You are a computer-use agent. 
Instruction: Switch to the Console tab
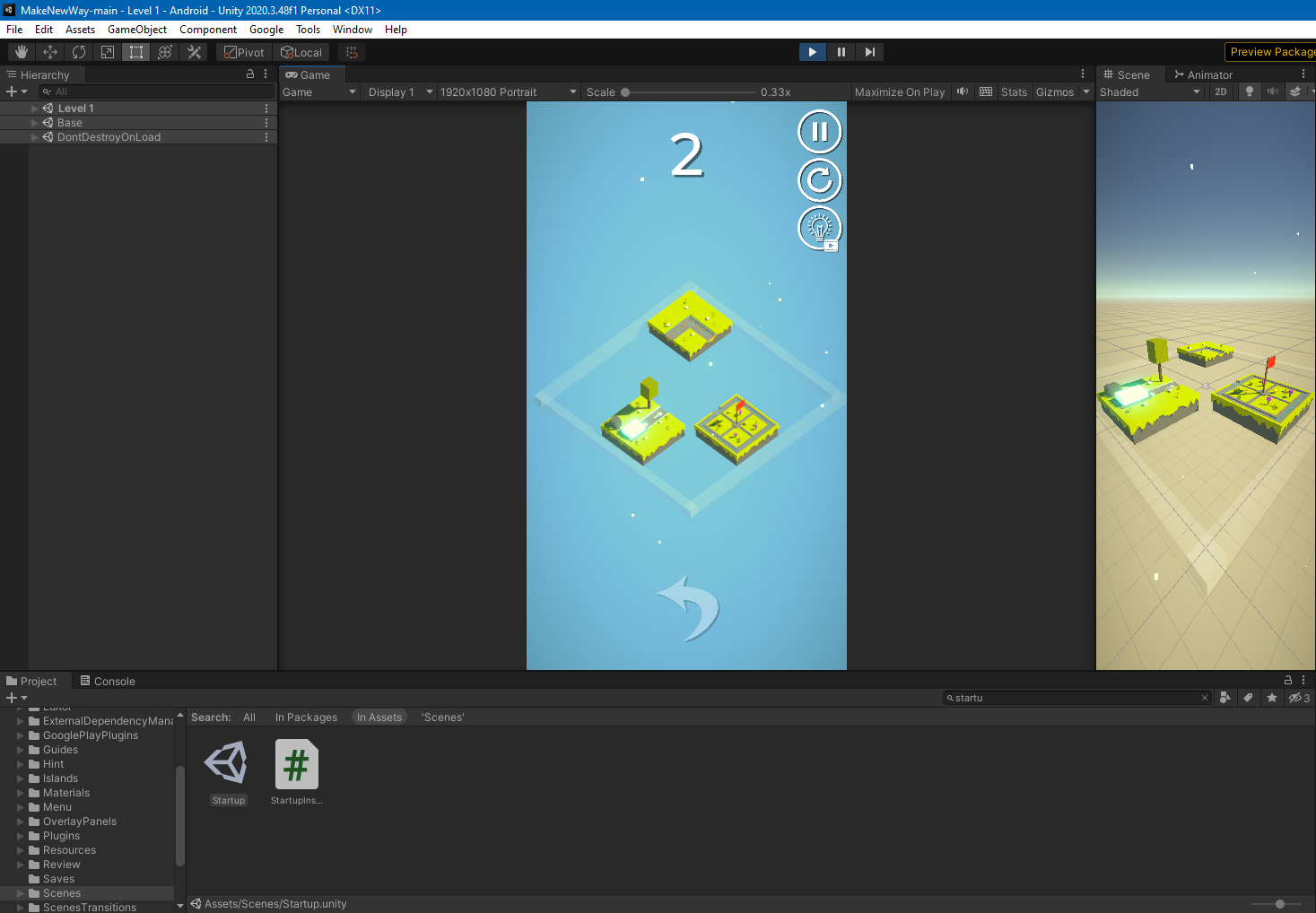click(108, 681)
